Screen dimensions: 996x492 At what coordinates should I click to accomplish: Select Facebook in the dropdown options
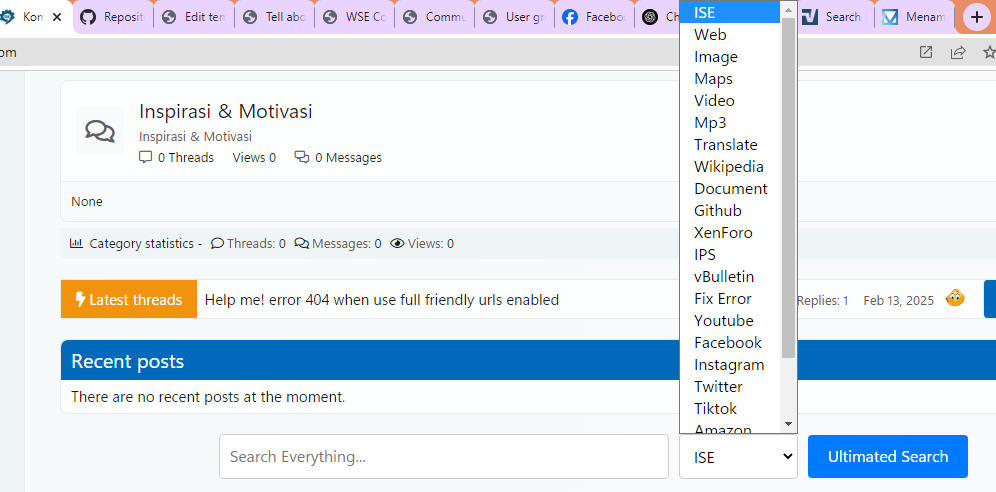coord(730,343)
